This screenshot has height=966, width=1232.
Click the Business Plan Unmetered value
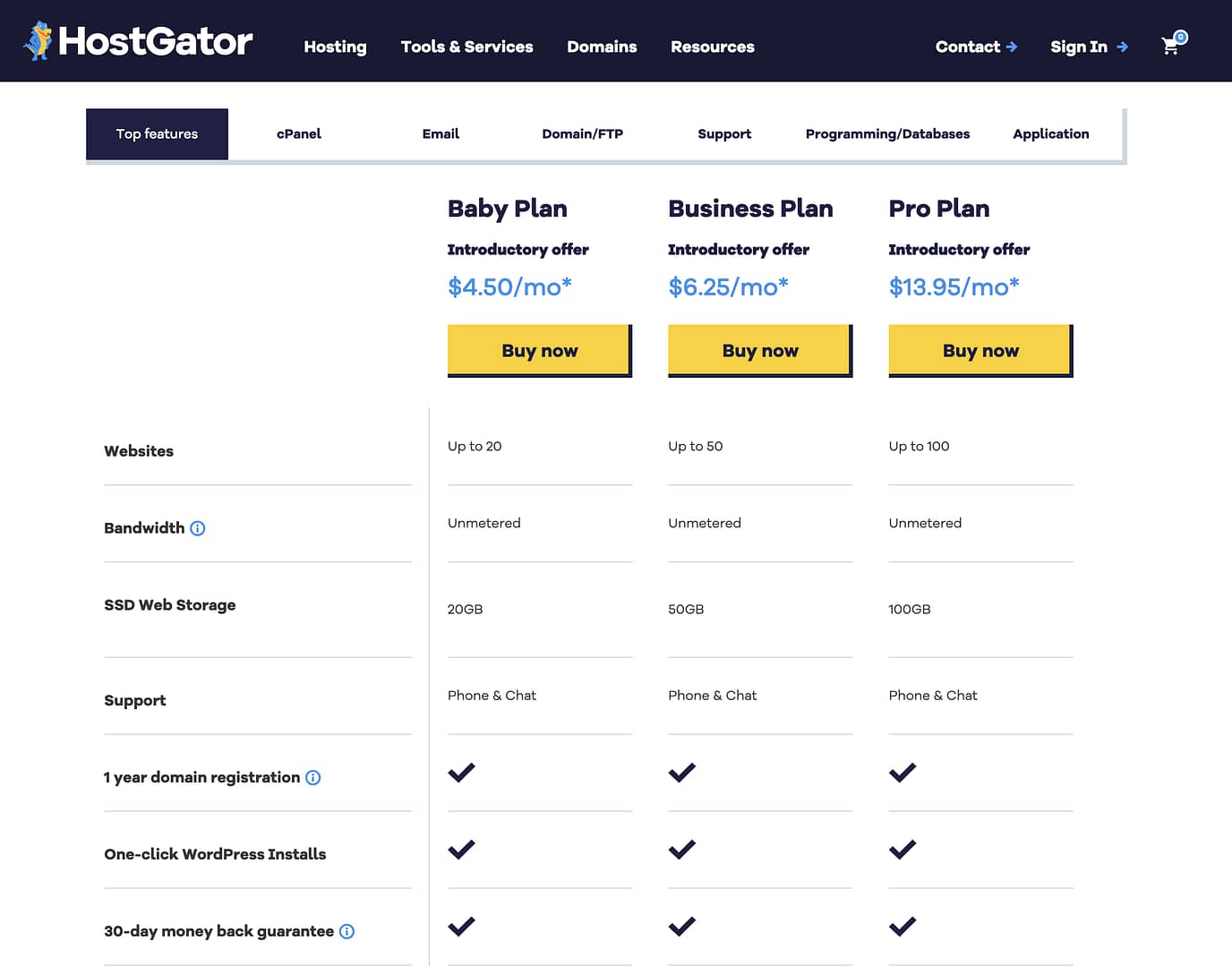(705, 523)
